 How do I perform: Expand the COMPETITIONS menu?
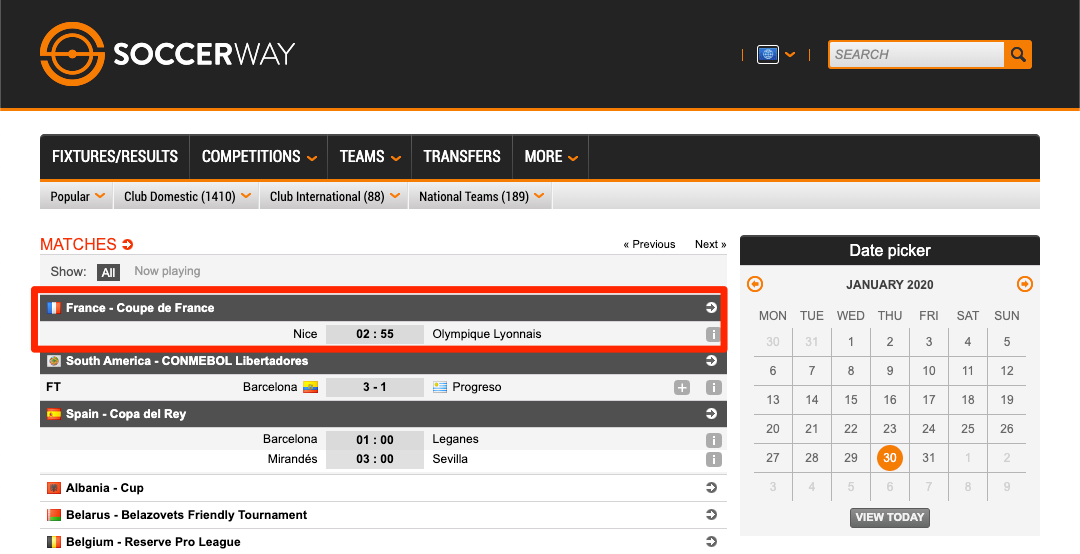tap(259, 156)
